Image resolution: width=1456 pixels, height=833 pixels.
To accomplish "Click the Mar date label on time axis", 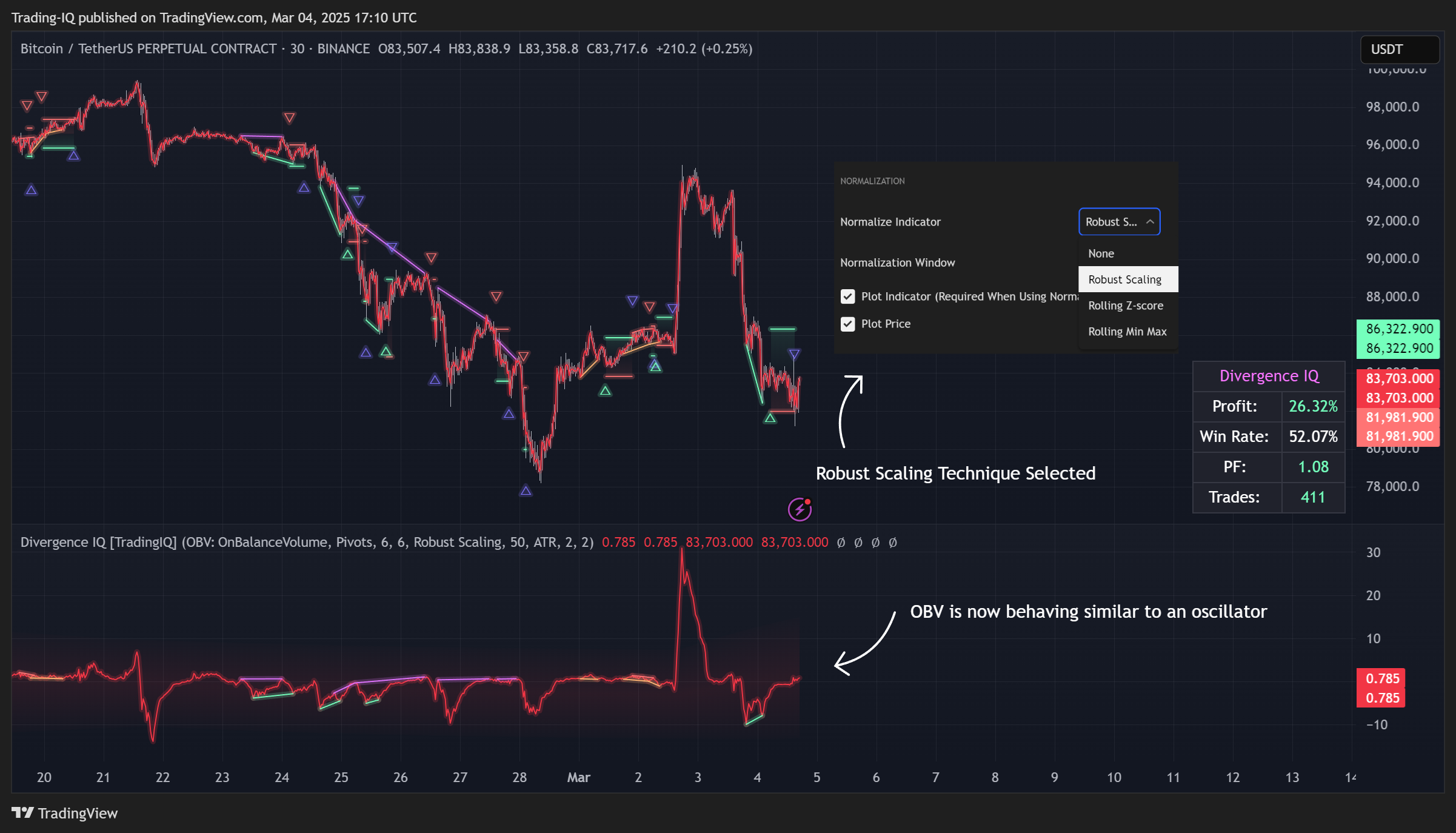I will pyautogui.click(x=578, y=777).
